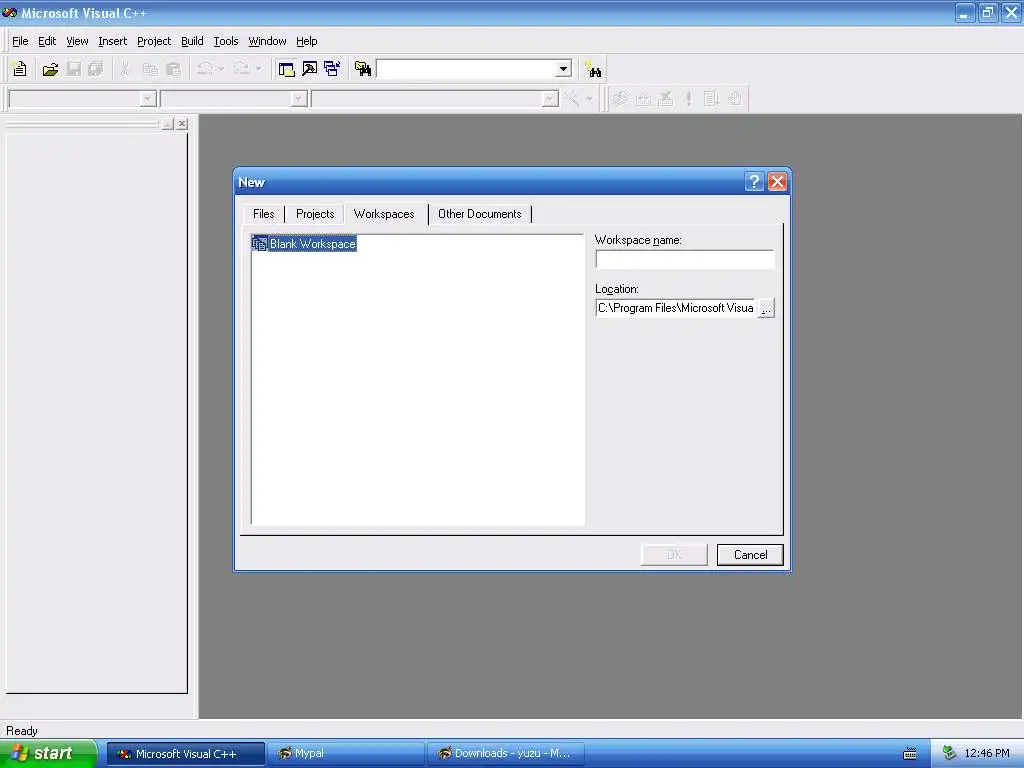The width and height of the screenshot is (1024, 768).
Task: Open the Undo history dropdown arrow
Action: 221,69
